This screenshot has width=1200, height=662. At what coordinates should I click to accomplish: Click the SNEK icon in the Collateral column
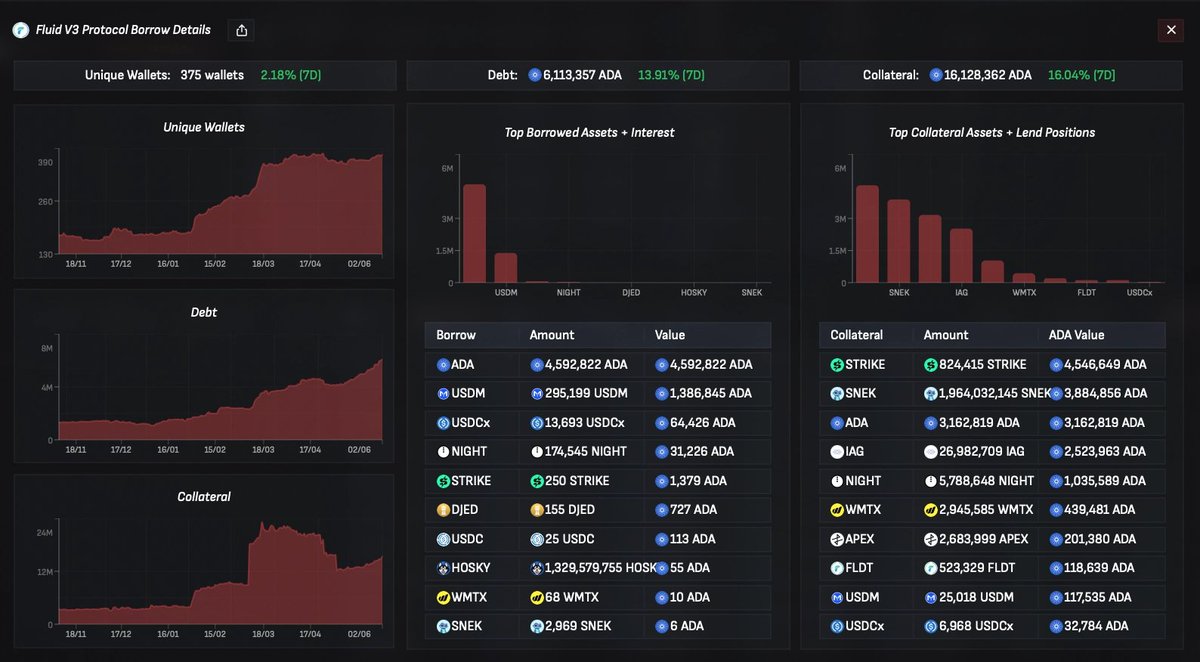tap(837, 394)
